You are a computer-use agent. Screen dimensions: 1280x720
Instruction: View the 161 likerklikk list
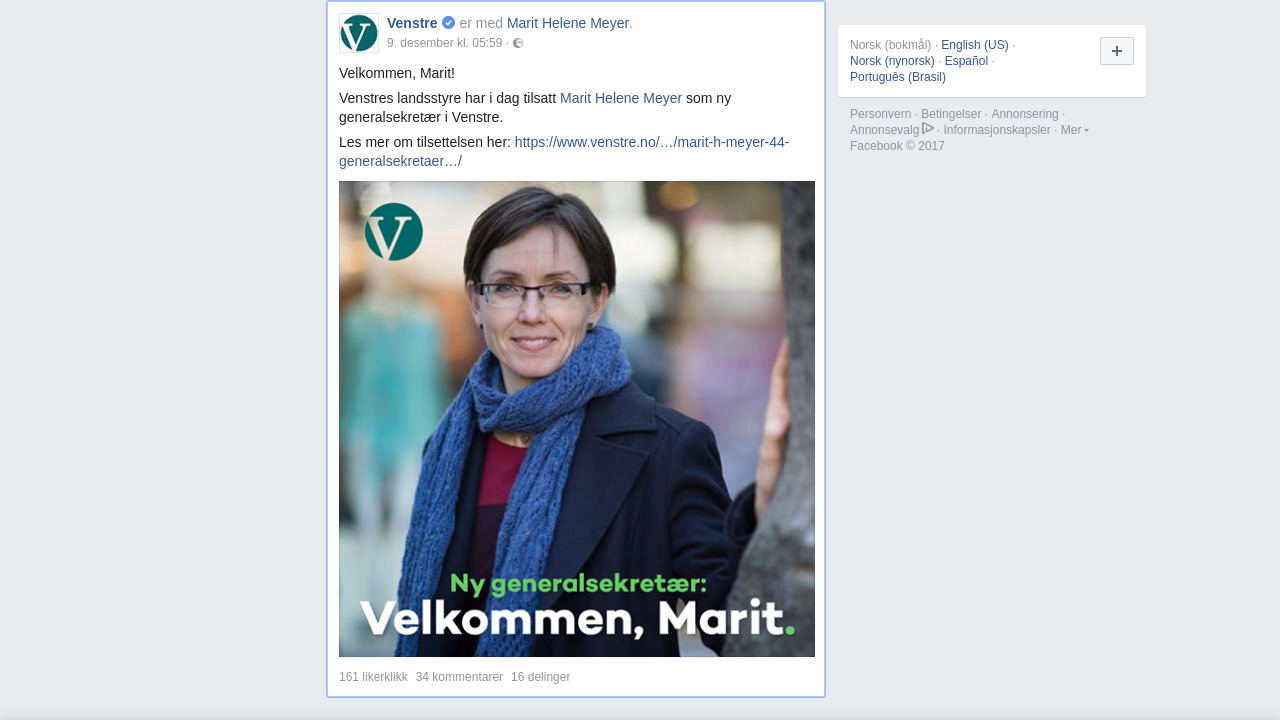point(373,677)
